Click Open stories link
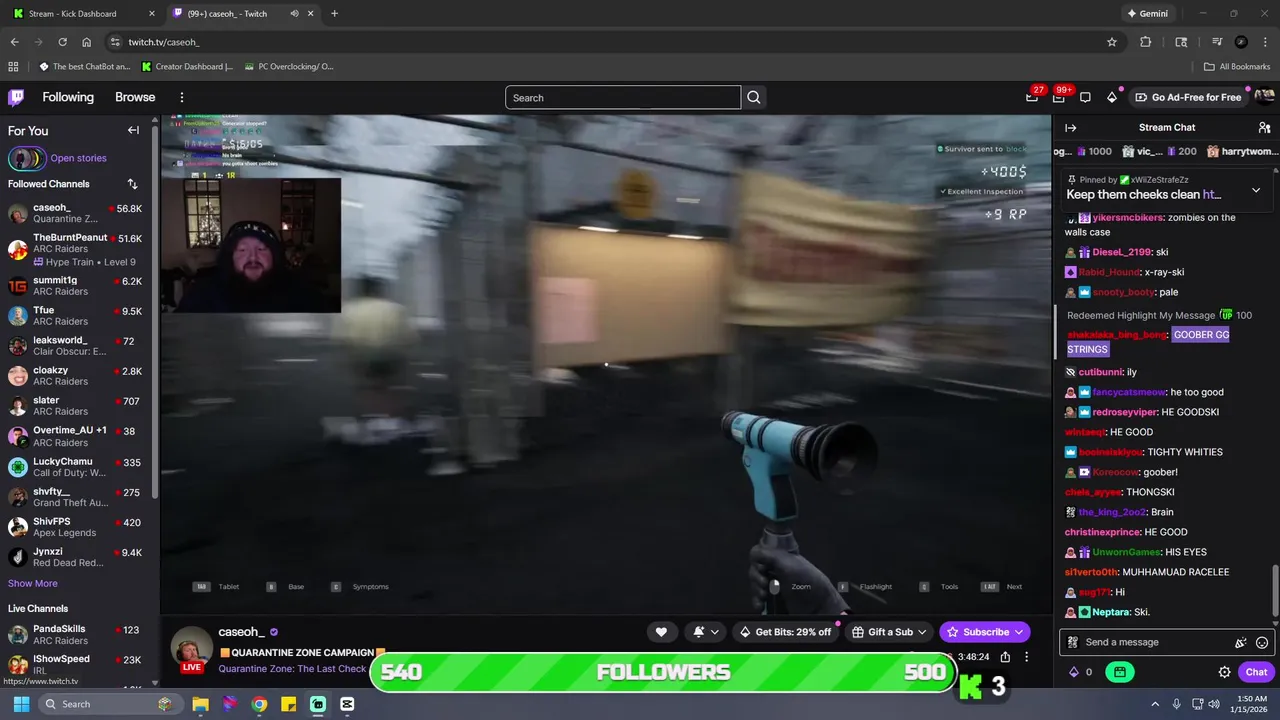1280x720 pixels. (x=78, y=158)
